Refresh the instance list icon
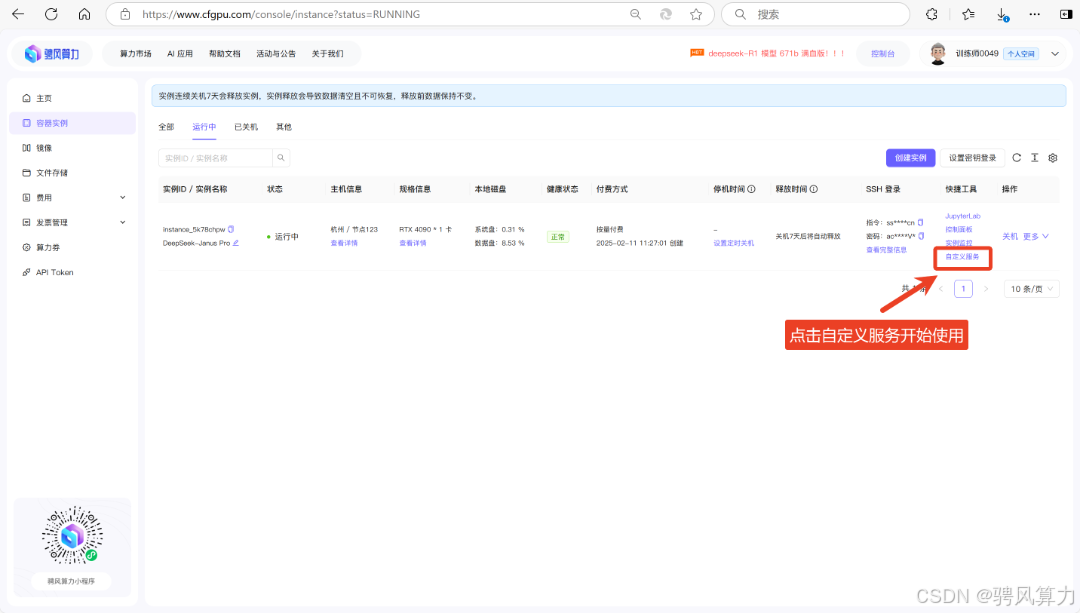This screenshot has width=1080, height=613. [x=1017, y=158]
